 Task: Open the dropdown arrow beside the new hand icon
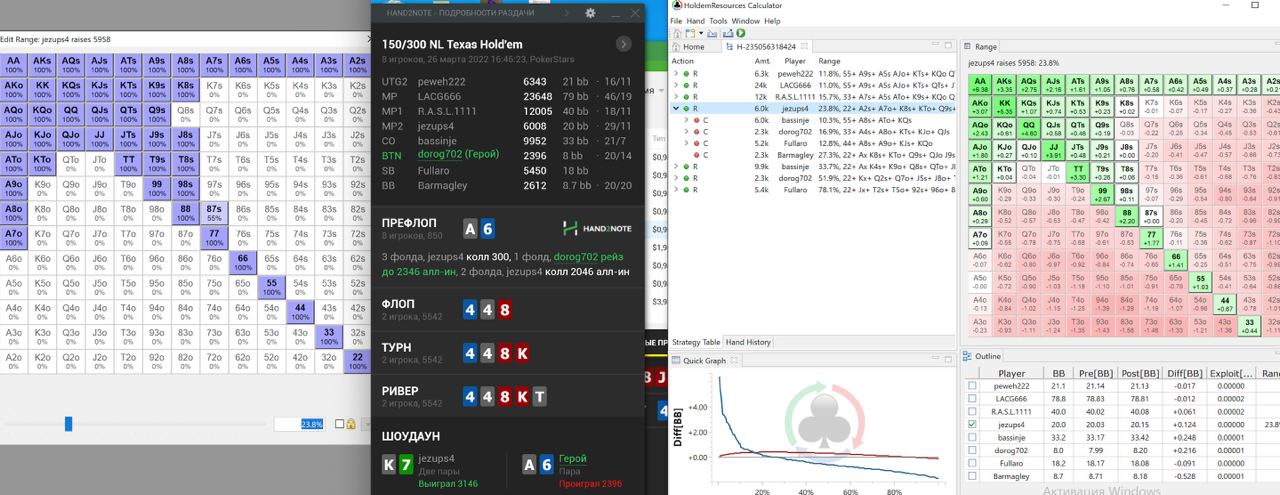click(701, 33)
